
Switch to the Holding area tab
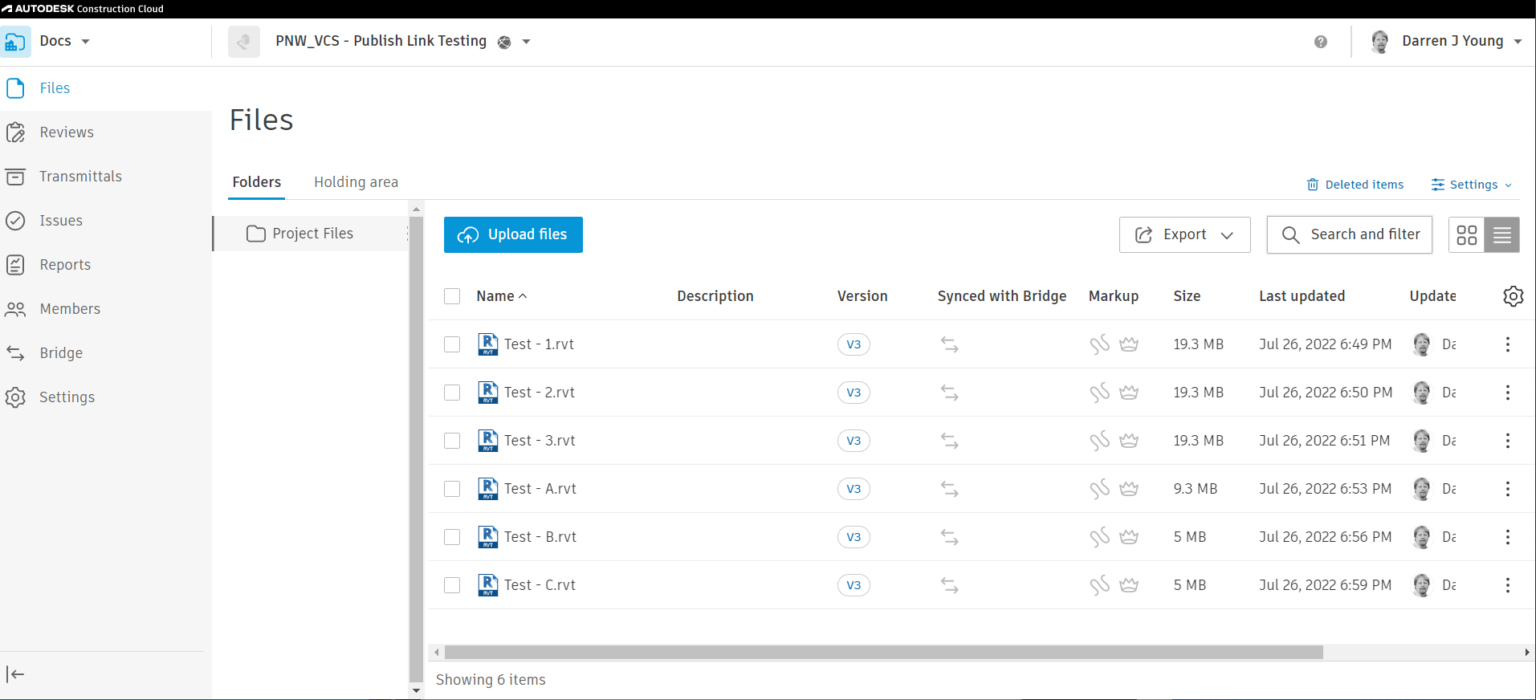(356, 182)
